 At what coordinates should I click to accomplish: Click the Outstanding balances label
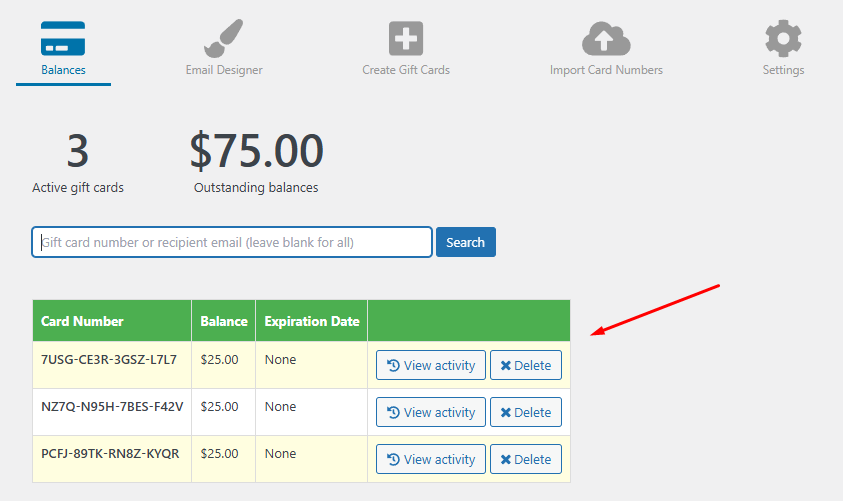click(256, 188)
